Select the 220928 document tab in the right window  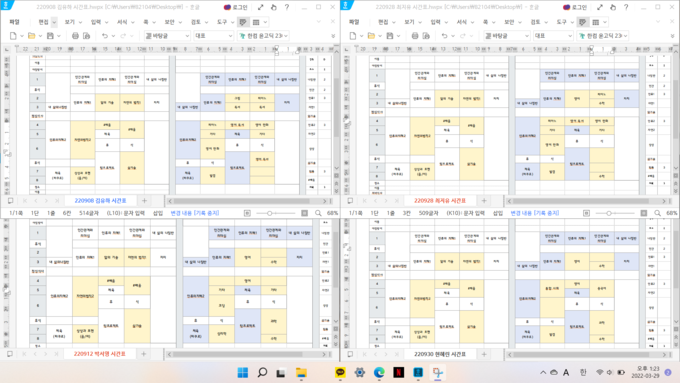pyautogui.click(x=440, y=200)
